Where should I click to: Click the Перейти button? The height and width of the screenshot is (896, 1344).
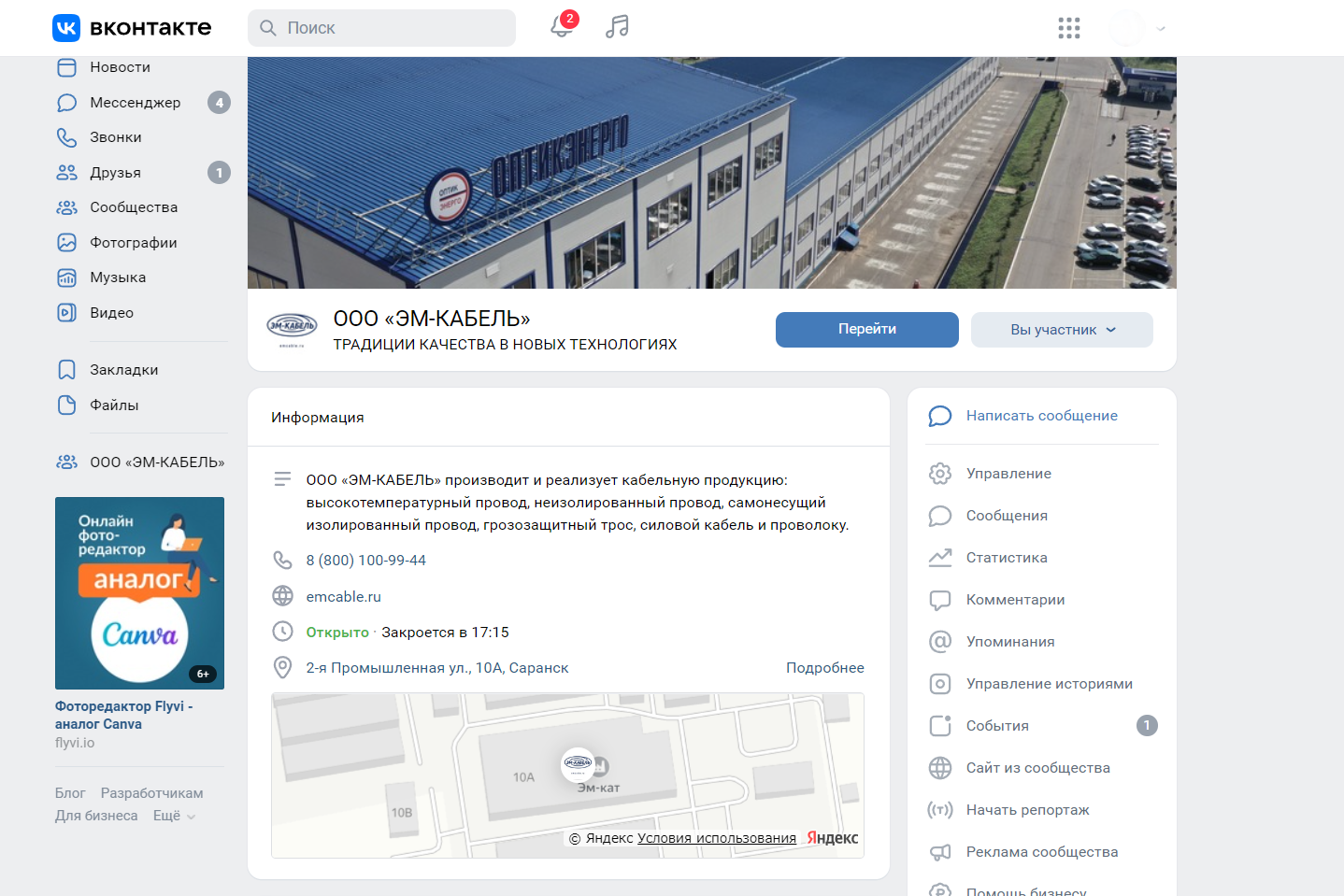coord(867,330)
